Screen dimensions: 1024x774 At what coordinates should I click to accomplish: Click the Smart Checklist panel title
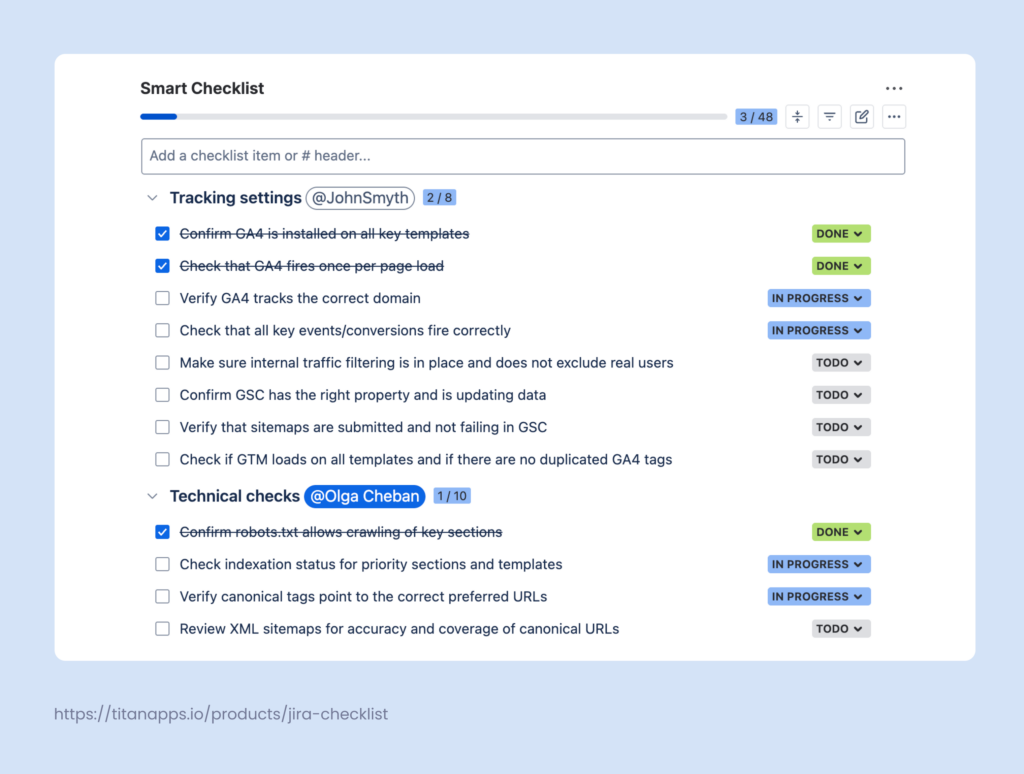[202, 88]
